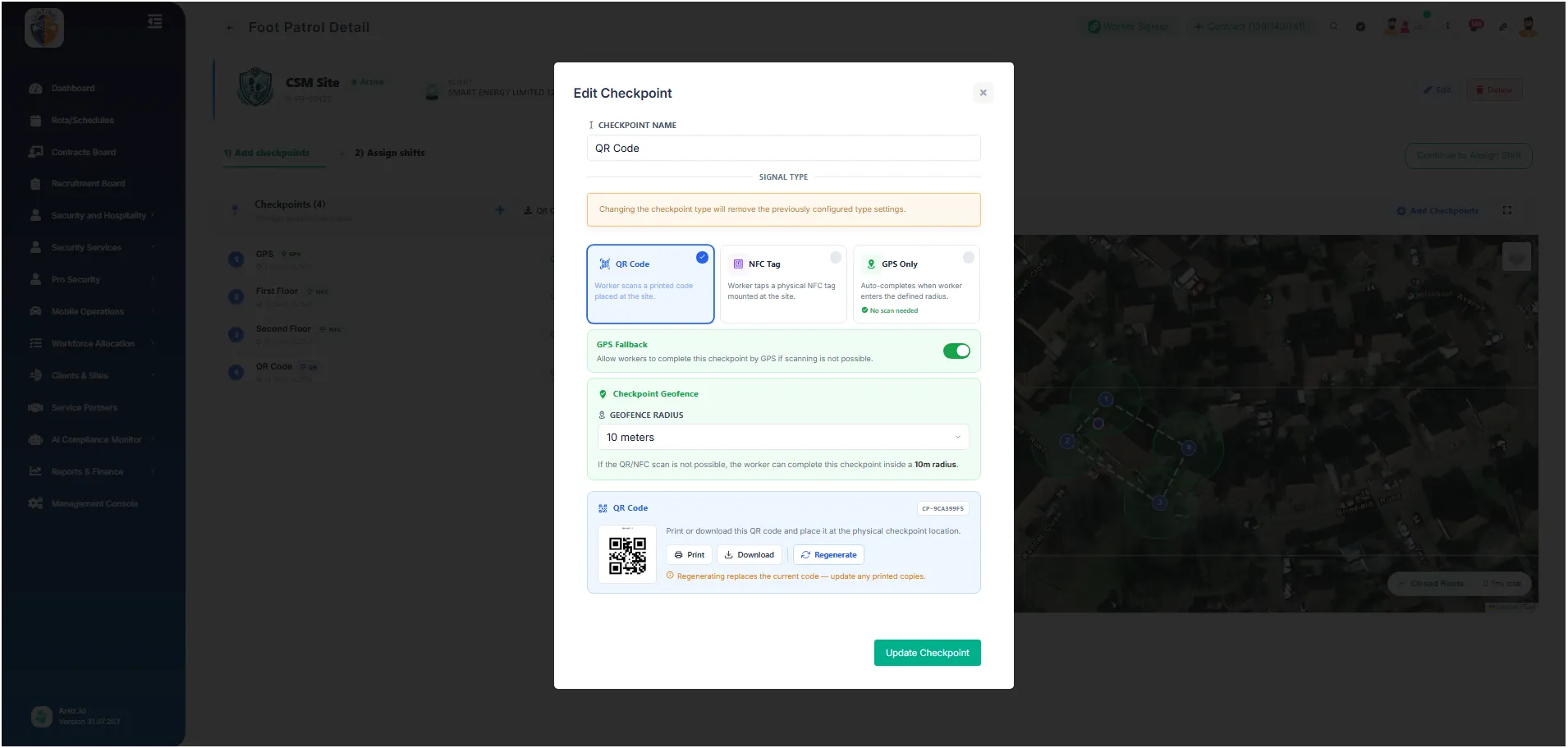
Task: Close the Edit Checkpoint dialog
Action: click(983, 93)
